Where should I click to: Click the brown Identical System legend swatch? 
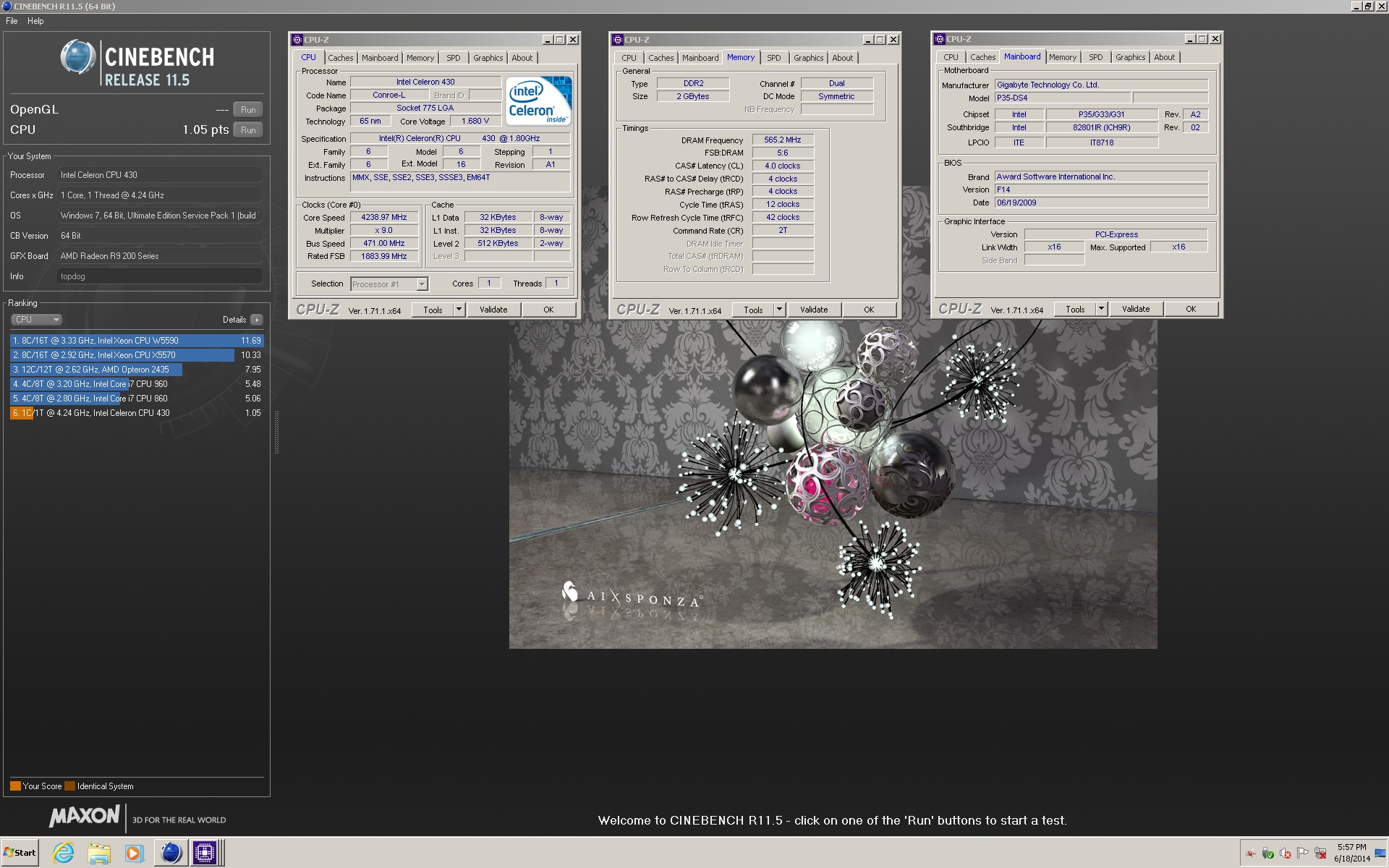point(69,786)
